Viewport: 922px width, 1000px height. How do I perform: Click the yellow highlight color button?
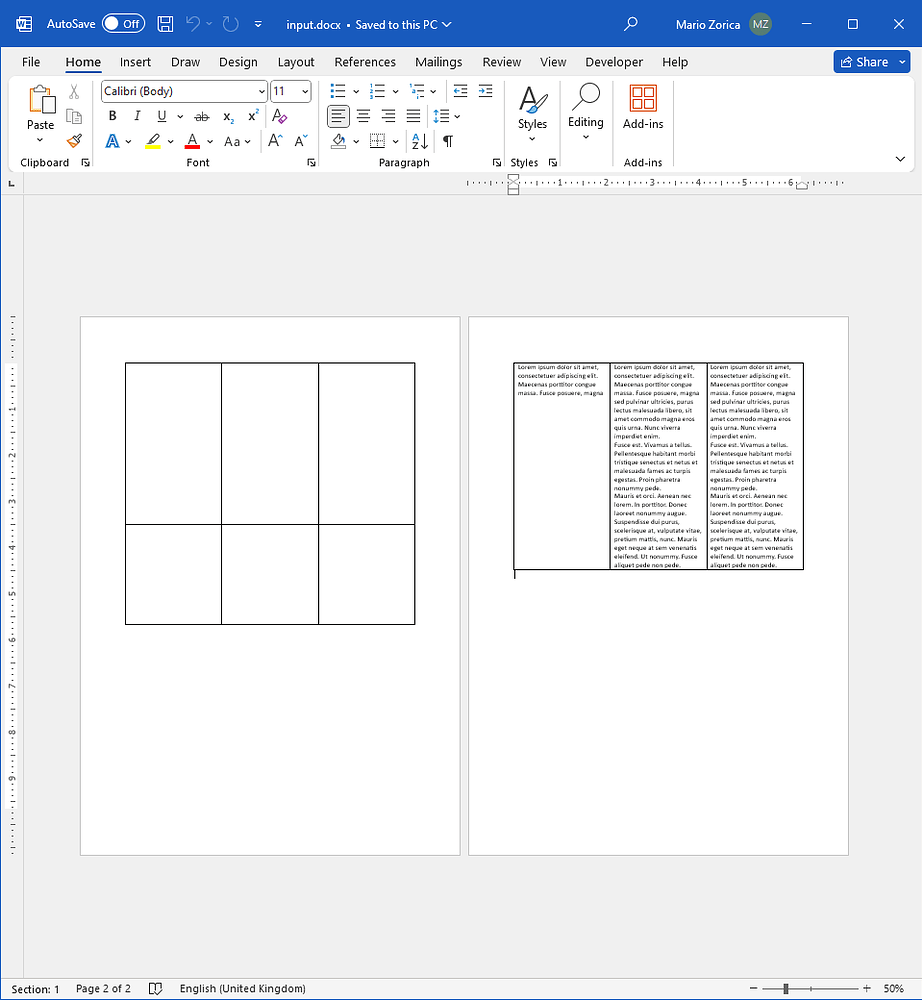152,141
